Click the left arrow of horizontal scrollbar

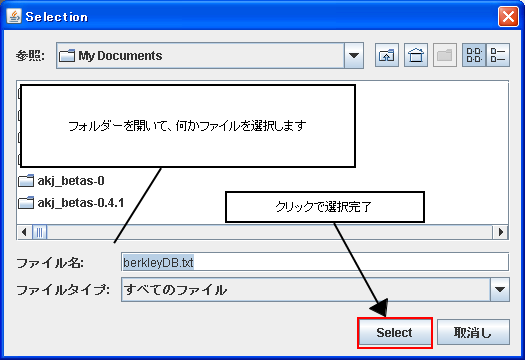[x=24, y=232]
